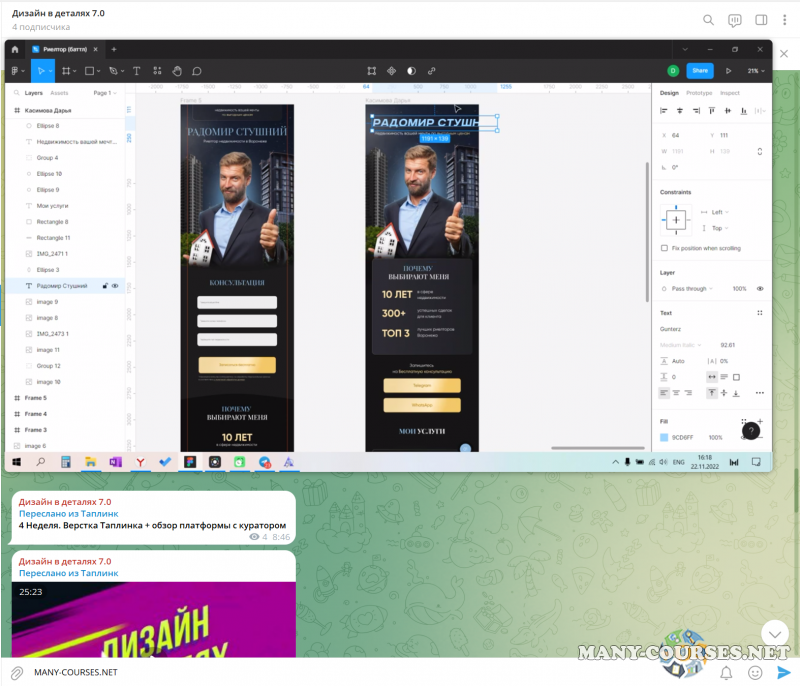Select the Rectangle 11 layer
Image resolution: width=800 pixels, height=686 pixels.
pyautogui.click(x=53, y=238)
